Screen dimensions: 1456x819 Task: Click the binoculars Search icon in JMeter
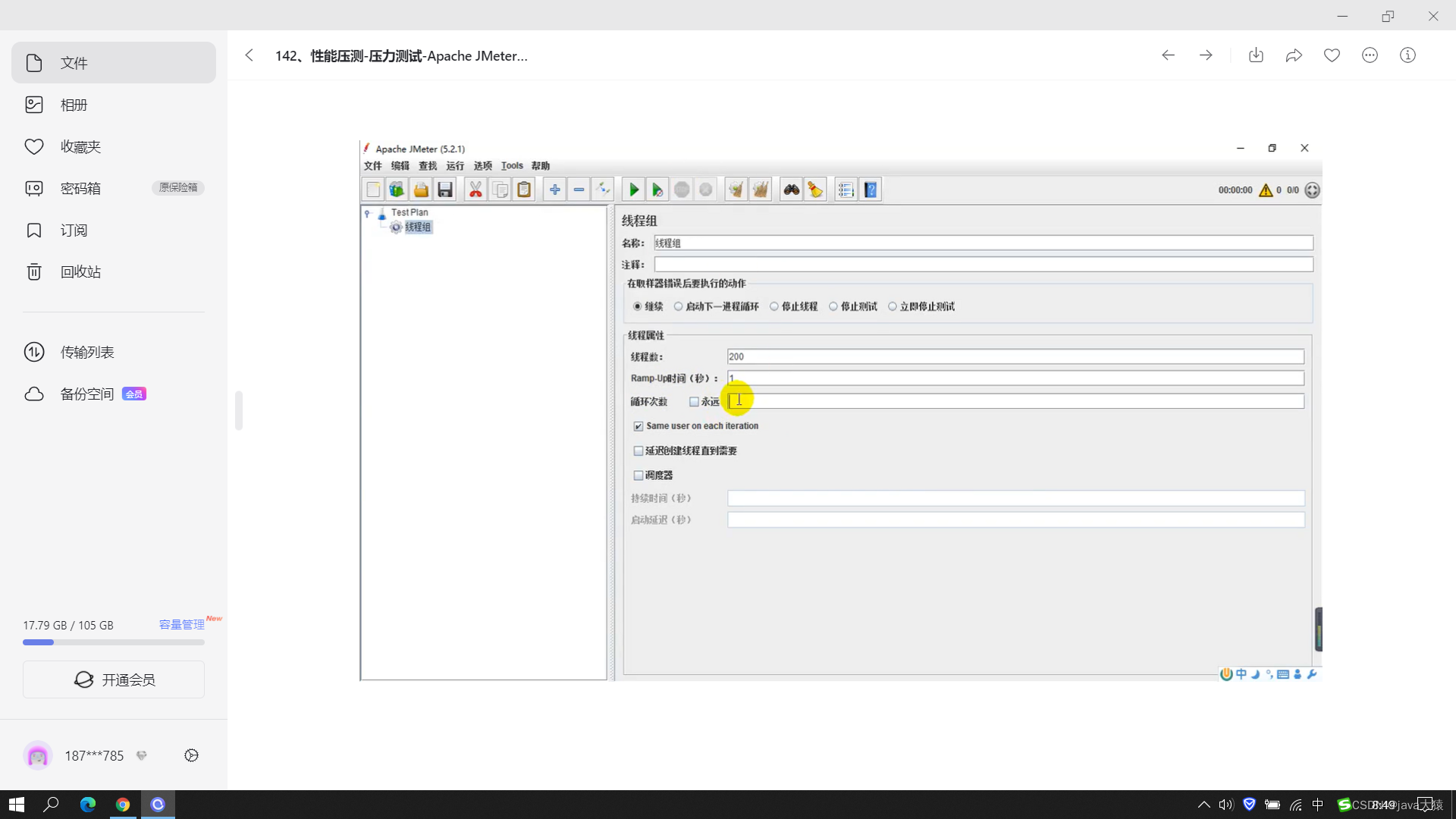pos(791,190)
